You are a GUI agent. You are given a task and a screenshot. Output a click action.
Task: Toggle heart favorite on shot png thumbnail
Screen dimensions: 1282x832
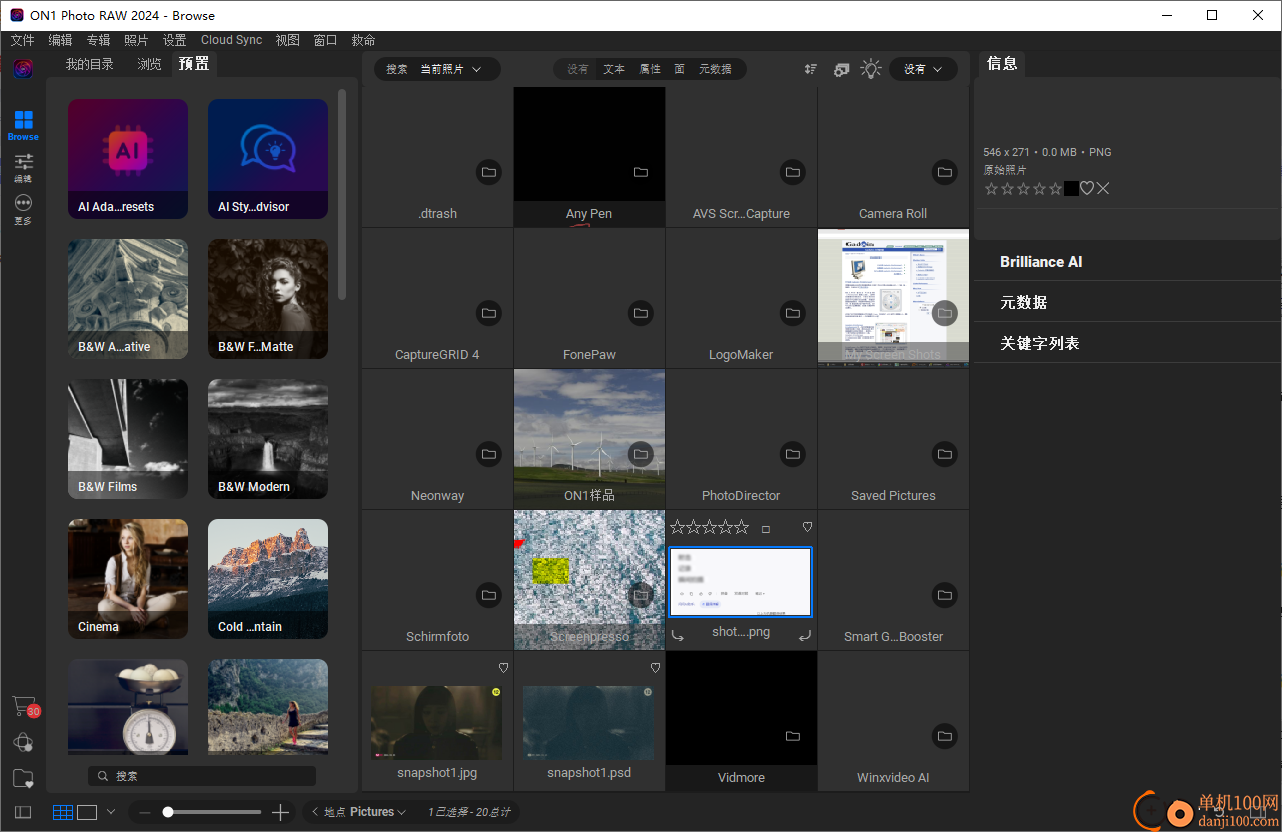click(x=808, y=527)
